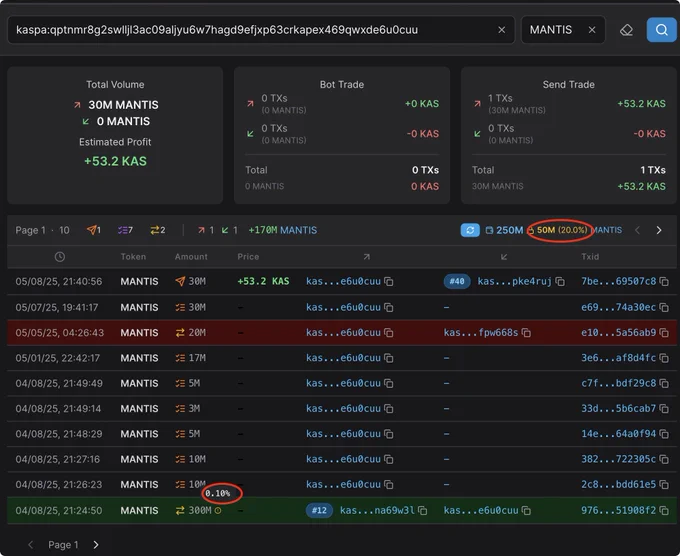Image resolution: width=680 pixels, height=556 pixels.
Task: Clear filters with the eraser icon
Action: click(x=626, y=30)
